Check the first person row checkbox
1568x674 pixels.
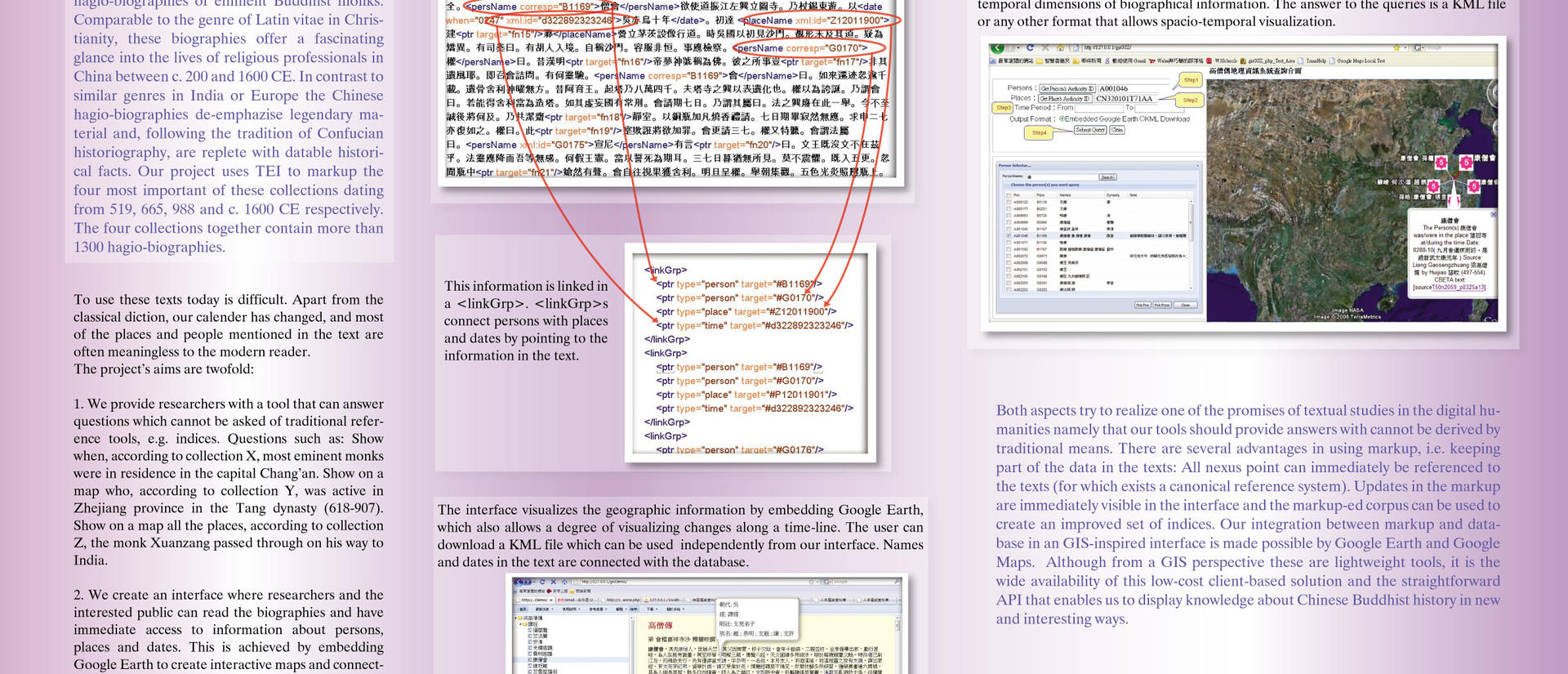click(x=1009, y=202)
